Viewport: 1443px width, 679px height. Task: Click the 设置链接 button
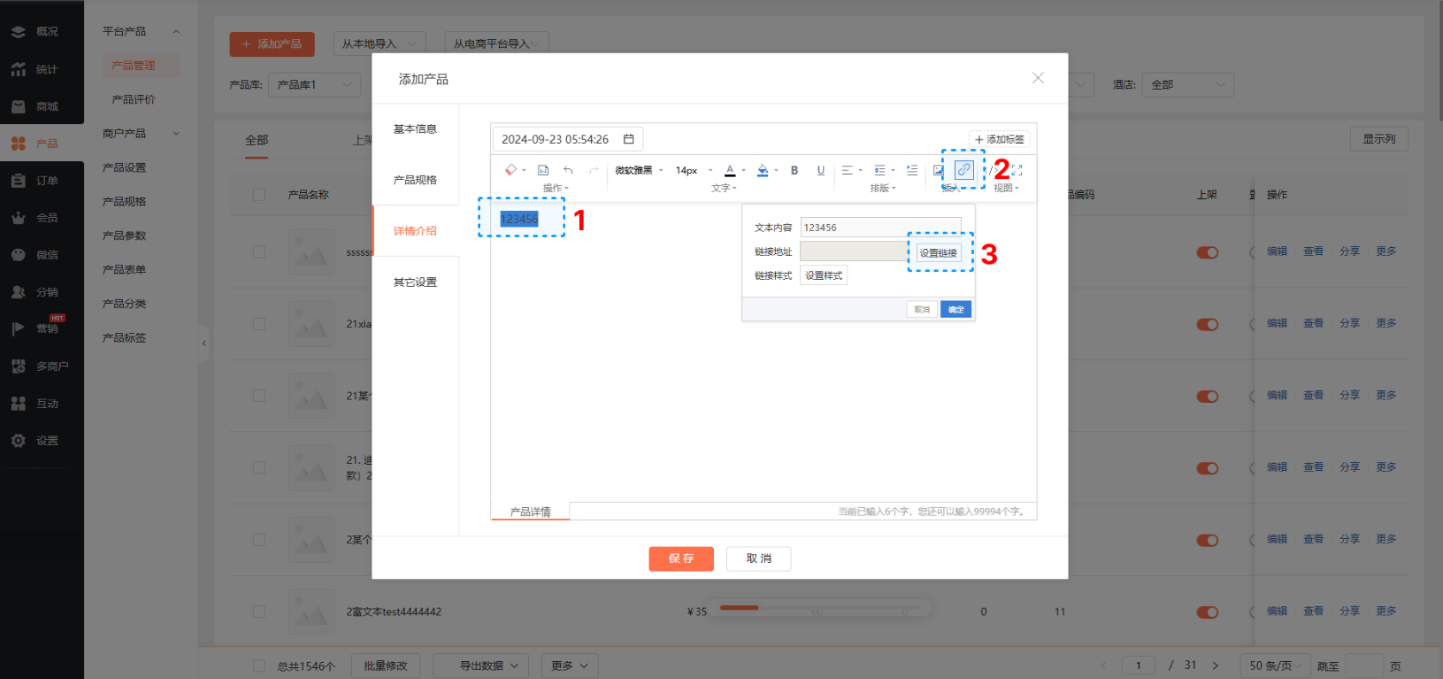coord(938,253)
